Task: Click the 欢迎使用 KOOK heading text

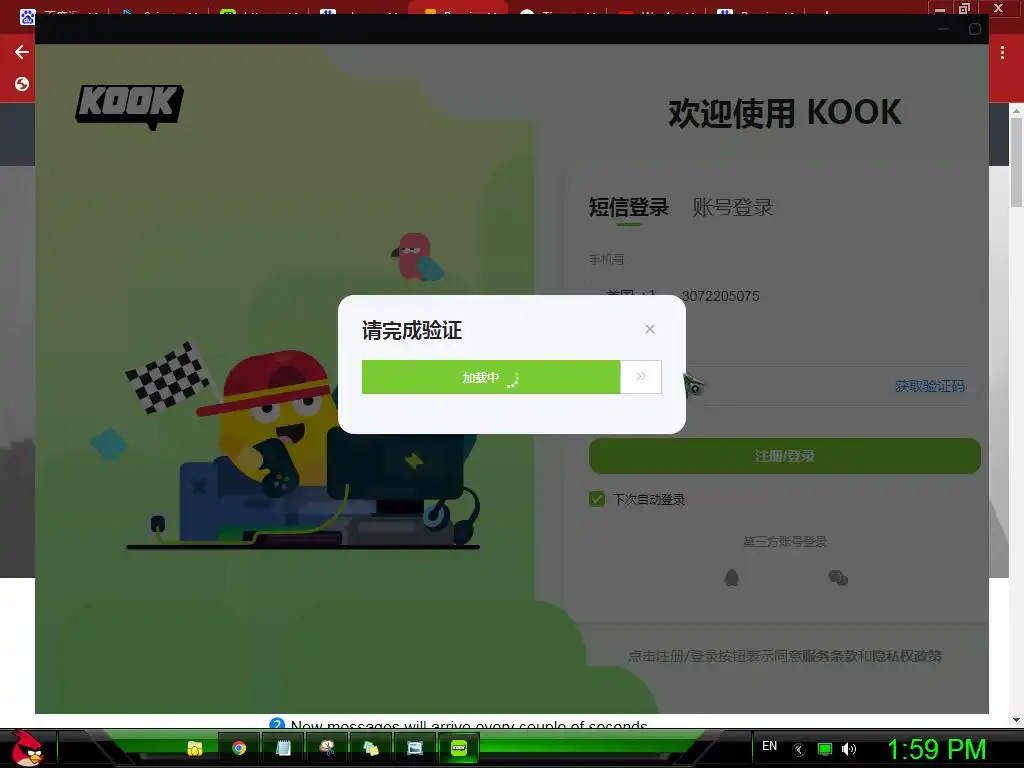Action: tap(784, 112)
